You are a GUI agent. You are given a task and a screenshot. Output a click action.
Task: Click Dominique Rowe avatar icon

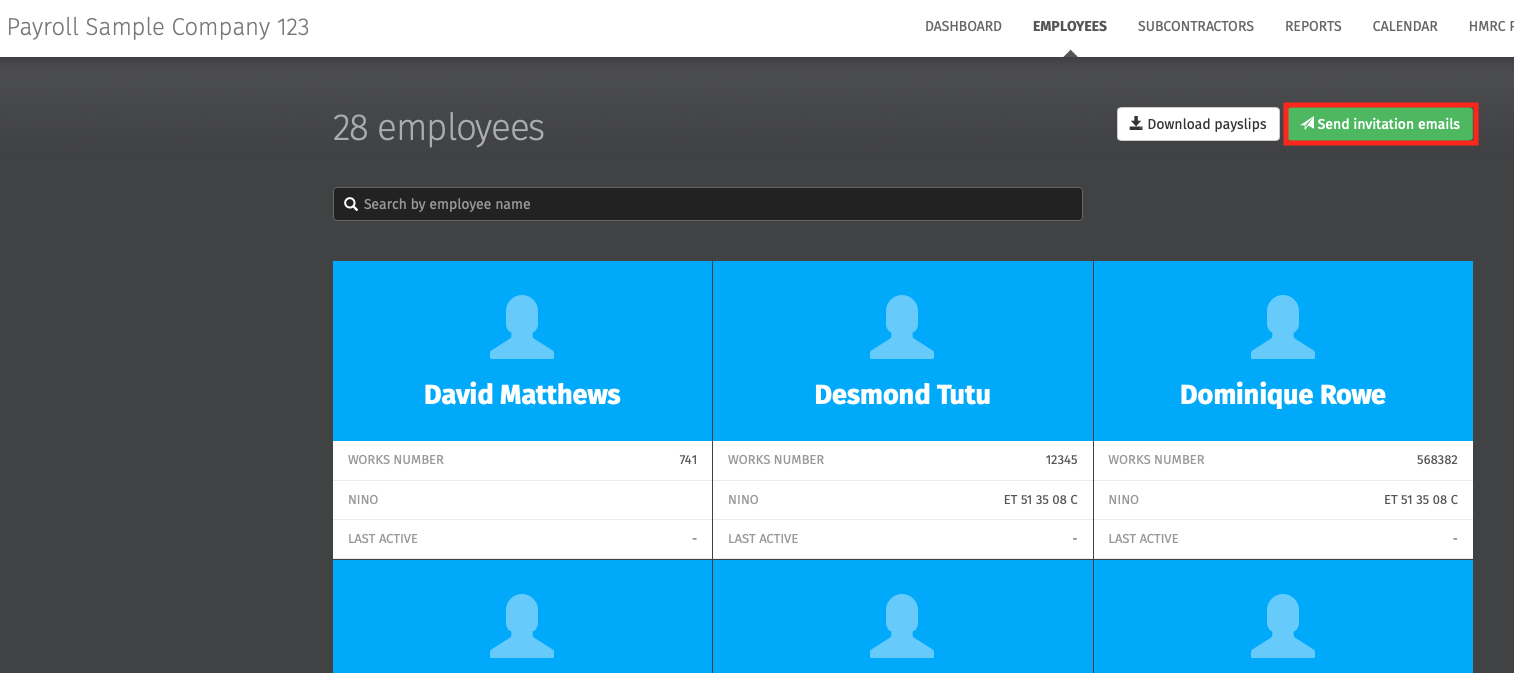[1283, 327]
